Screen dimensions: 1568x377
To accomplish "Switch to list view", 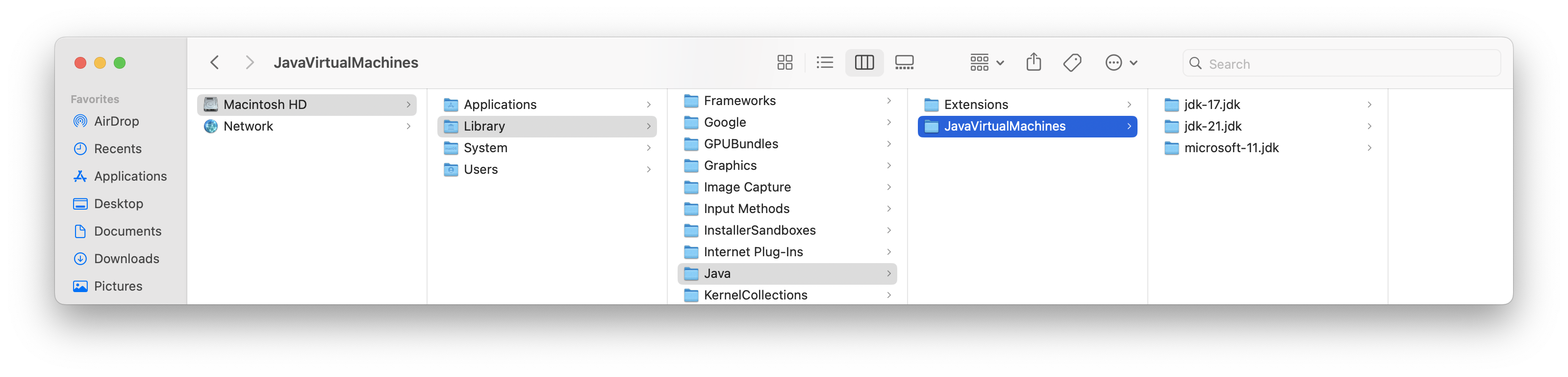I will coord(825,62).
